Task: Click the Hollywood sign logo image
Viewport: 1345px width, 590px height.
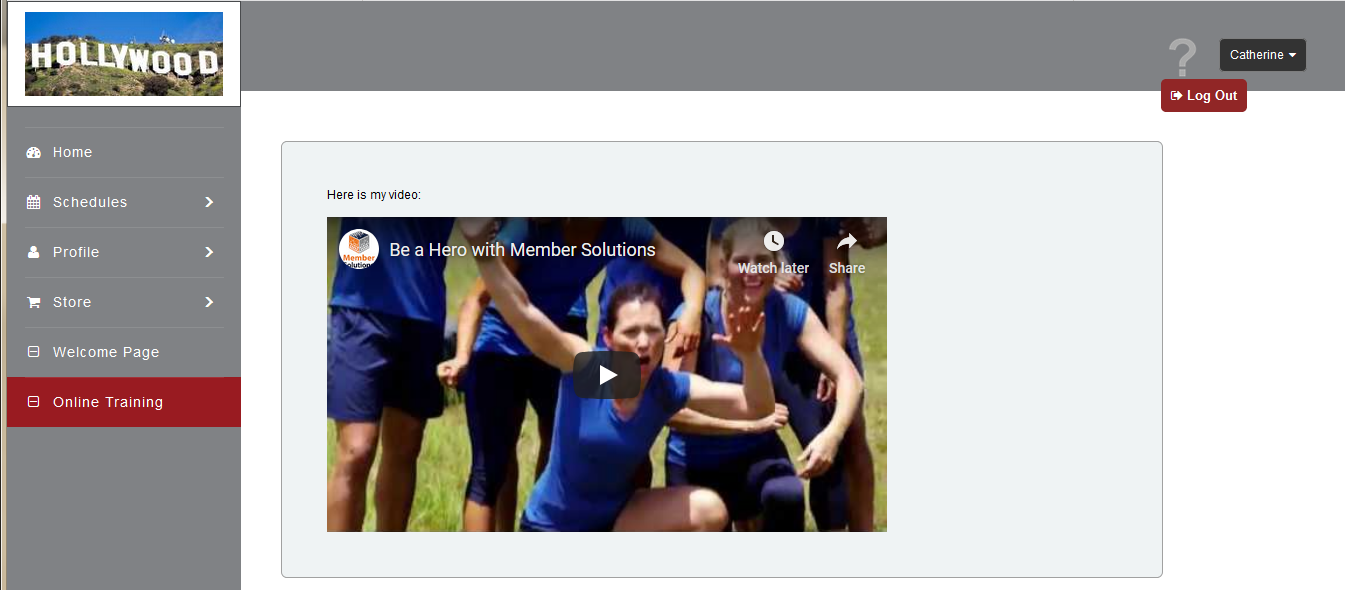Action: (x=124, y=54)
